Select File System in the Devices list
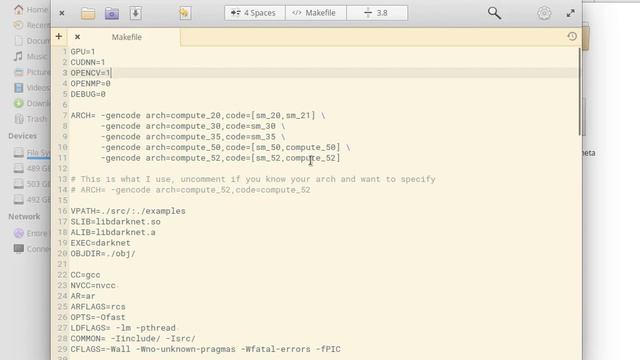The width and height of the screenshot is (640, 360). [x=31, y=153]
